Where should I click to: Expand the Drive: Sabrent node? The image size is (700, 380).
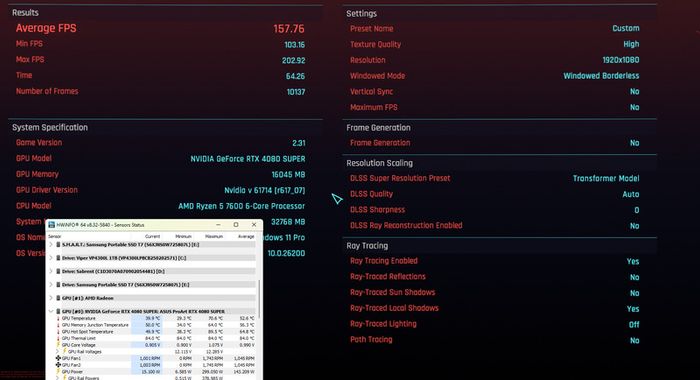point(51,271)
